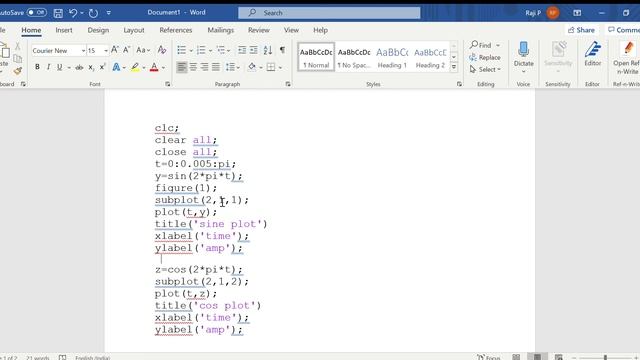
Task: Open the Home ribbon tab
Action: 31,30
